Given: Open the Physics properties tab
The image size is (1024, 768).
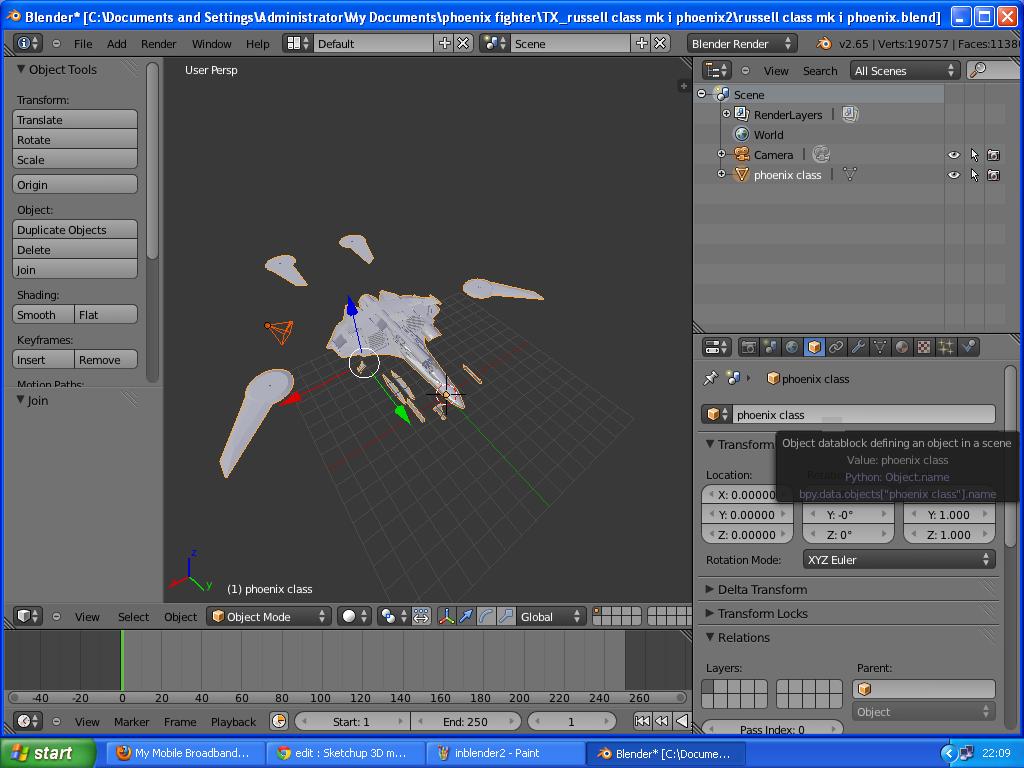Looking at the screenshot, I should [967, 347].
